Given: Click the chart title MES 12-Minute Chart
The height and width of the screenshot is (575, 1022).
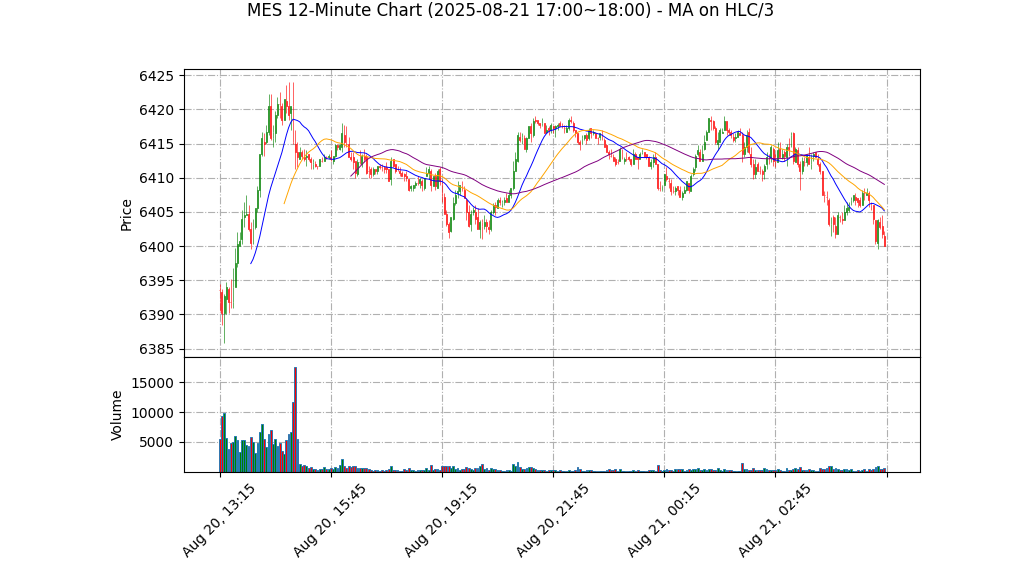Looking at the screenshot, I should 510,10.
